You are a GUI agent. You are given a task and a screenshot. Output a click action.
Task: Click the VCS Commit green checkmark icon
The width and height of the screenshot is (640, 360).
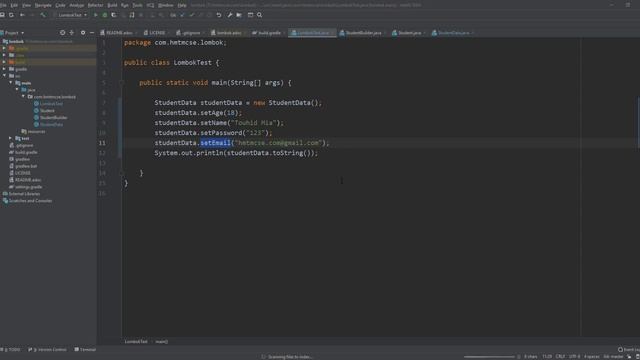(x=191, y=15)
